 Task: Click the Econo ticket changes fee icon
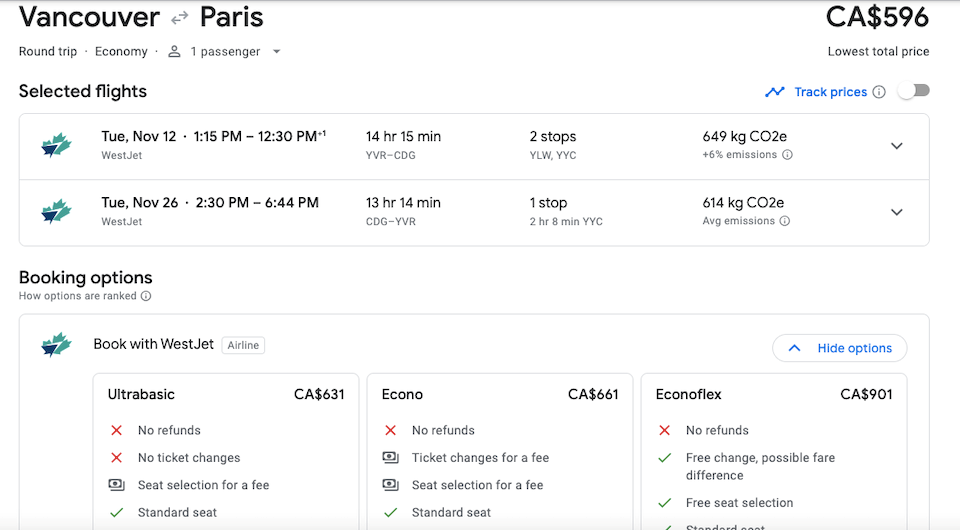point(391,457)
